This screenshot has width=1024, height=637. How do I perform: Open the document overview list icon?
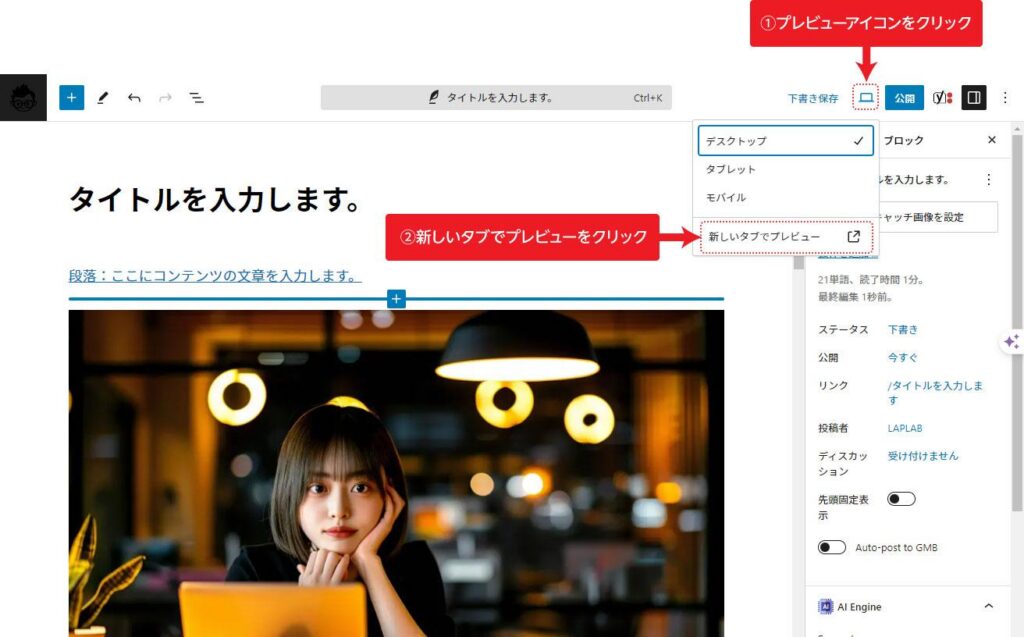(197, 97)
